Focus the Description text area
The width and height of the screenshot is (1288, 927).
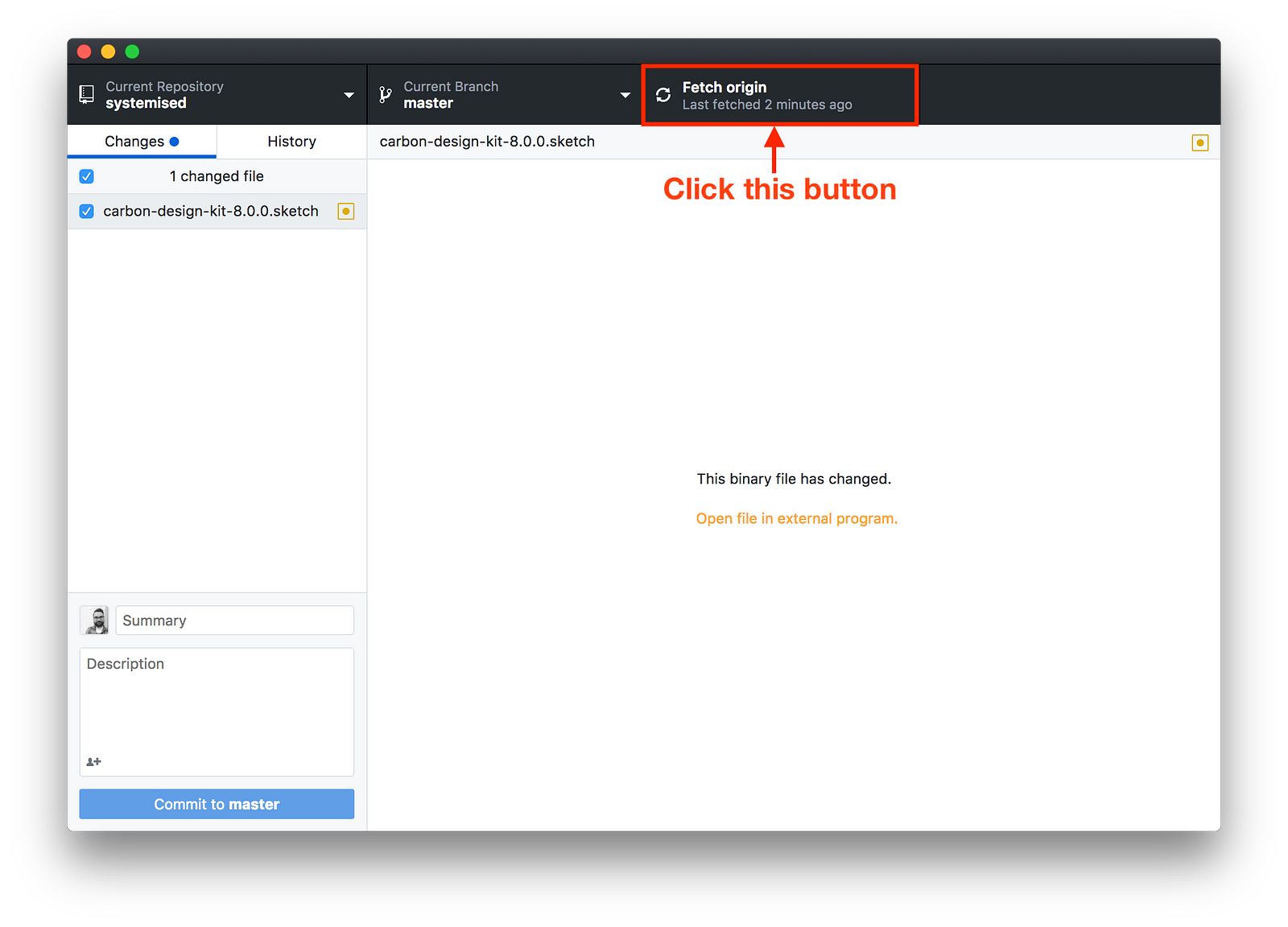click(x=217, y=712)
